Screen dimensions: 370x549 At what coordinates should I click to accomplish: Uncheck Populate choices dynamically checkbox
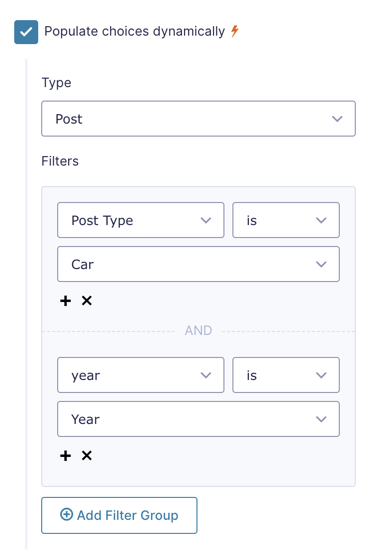pyautogui.click(x=26, y=32)
